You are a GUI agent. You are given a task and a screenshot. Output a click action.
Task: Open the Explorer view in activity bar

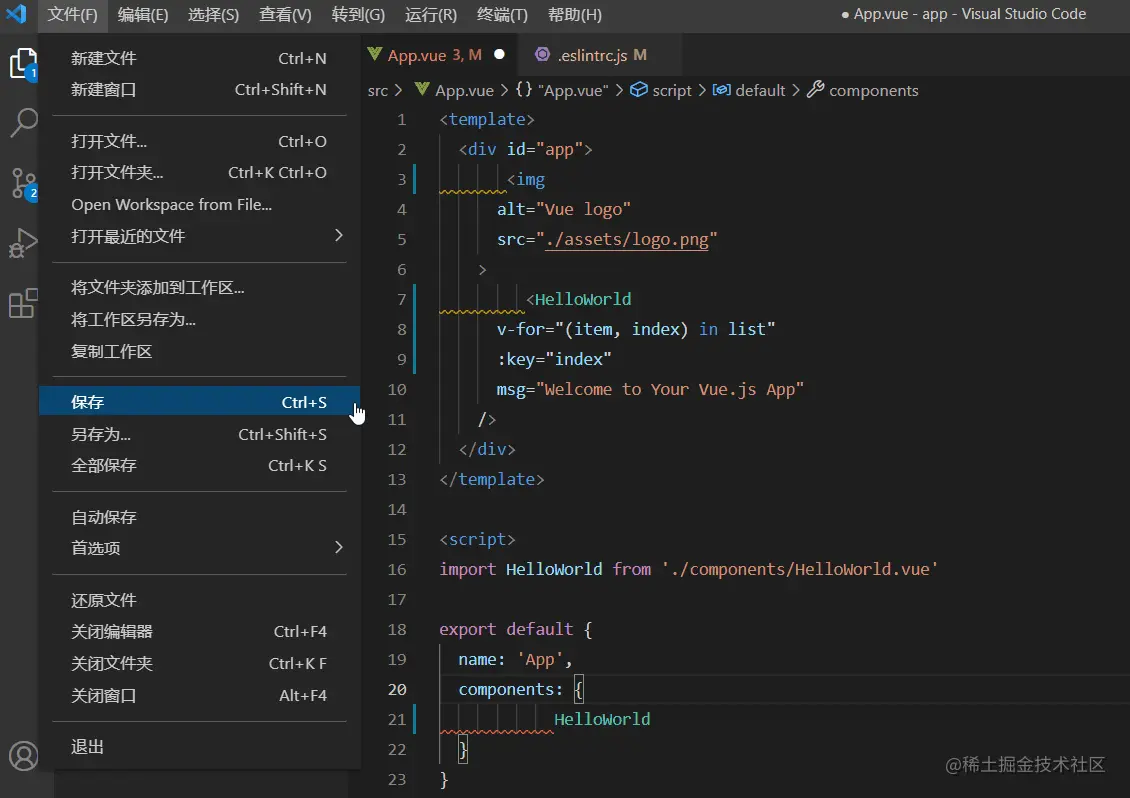[23, 63]
